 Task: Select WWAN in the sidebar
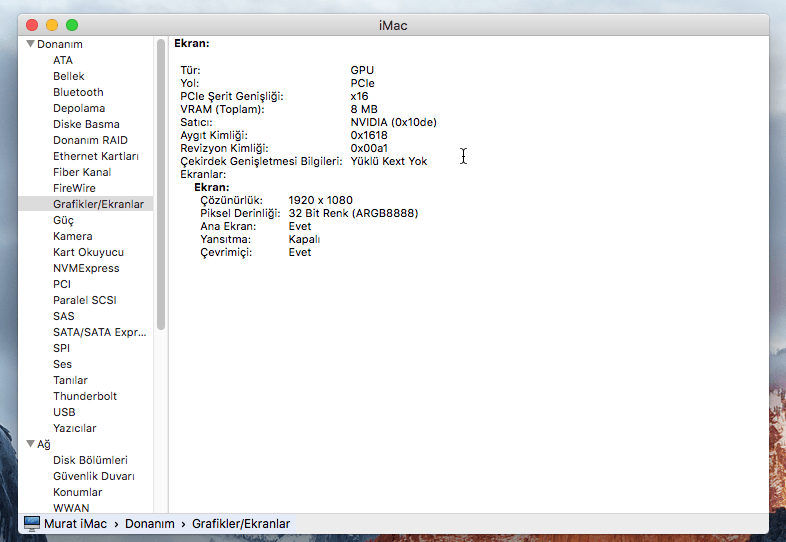tap(71, 508)
